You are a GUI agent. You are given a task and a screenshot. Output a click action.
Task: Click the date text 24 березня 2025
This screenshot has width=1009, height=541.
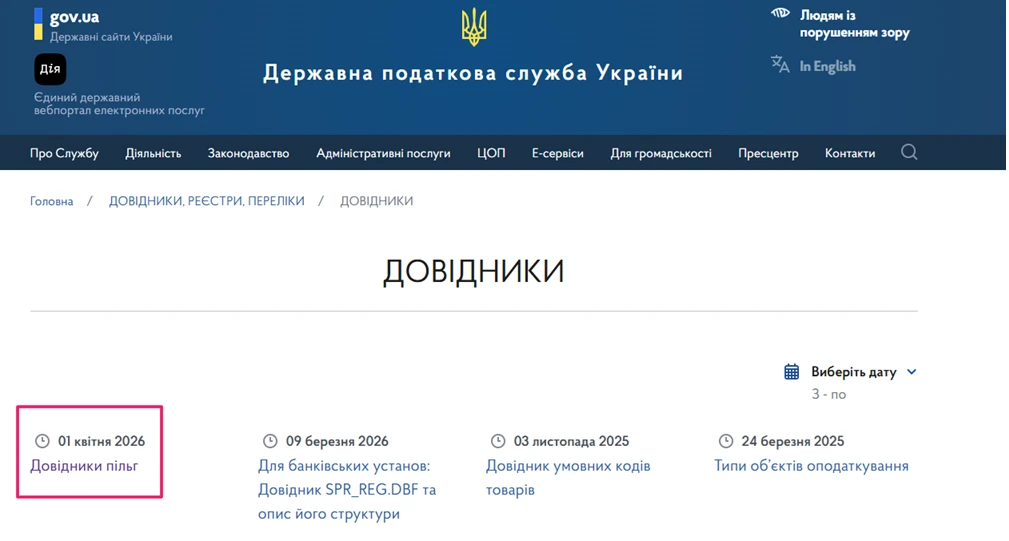[x=793, y=441]
